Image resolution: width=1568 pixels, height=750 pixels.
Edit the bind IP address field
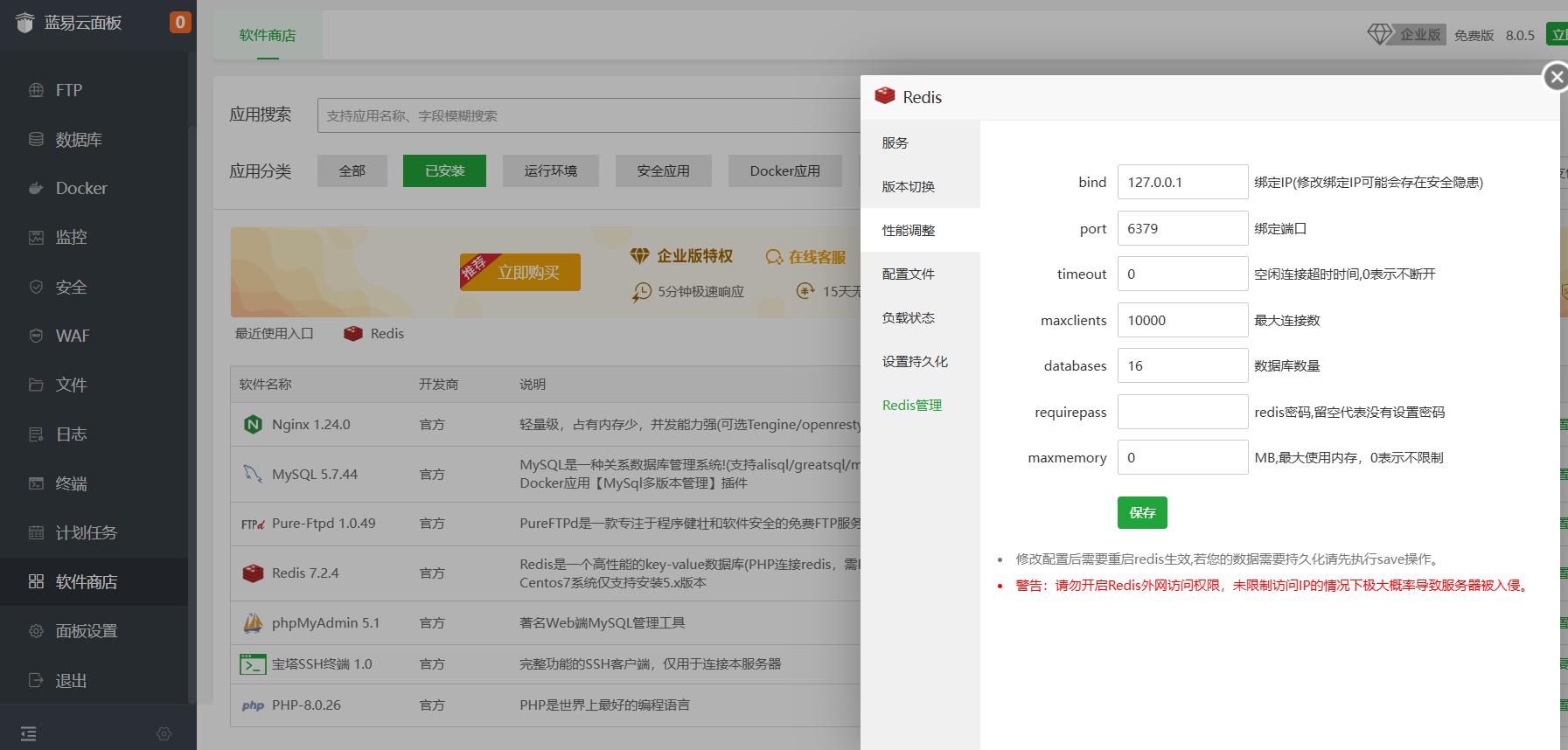1182,182
